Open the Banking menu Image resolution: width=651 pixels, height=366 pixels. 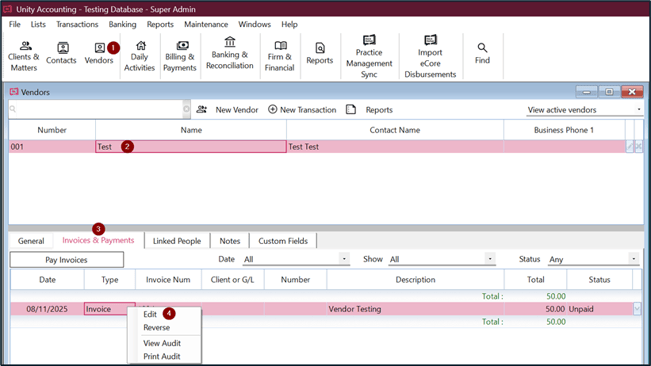[122, 24]
